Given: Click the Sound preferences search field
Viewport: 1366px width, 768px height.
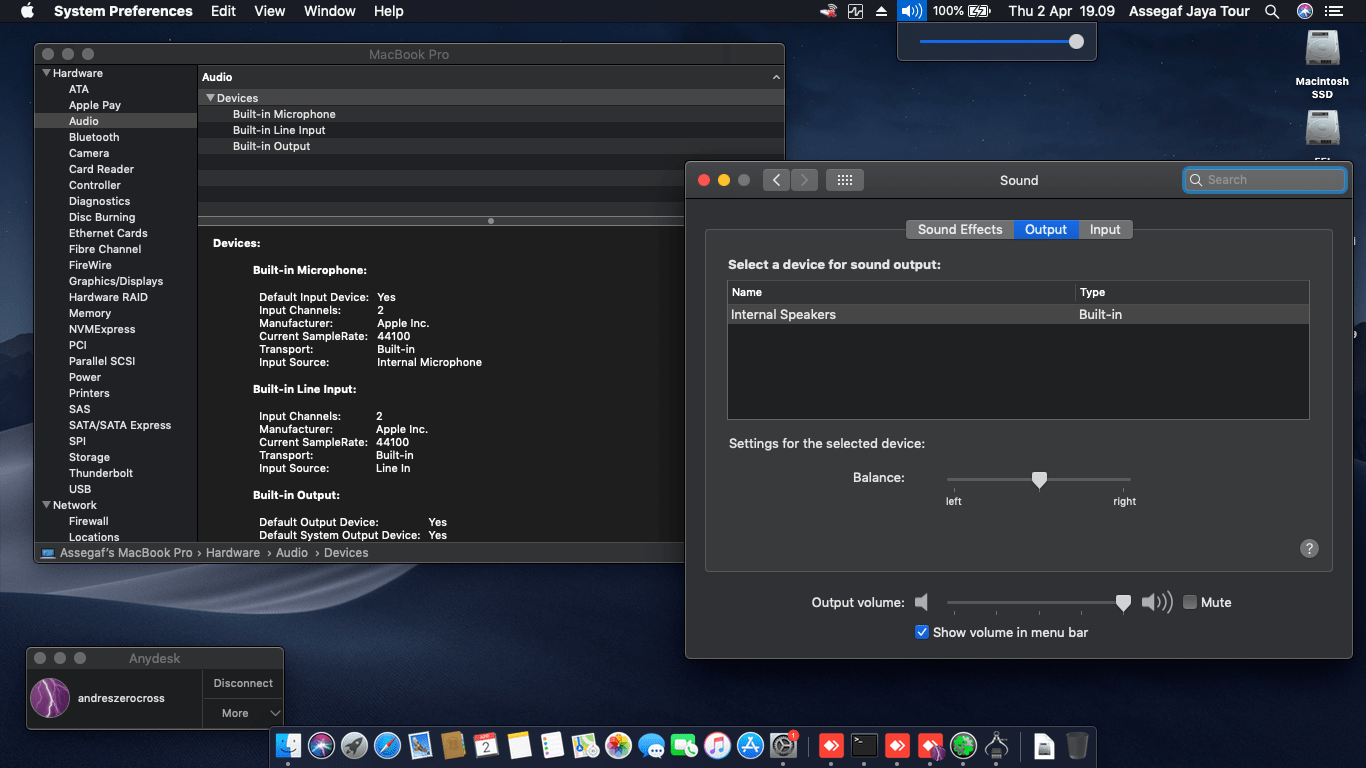Looking at the screenshot, I should point(1265,180).
